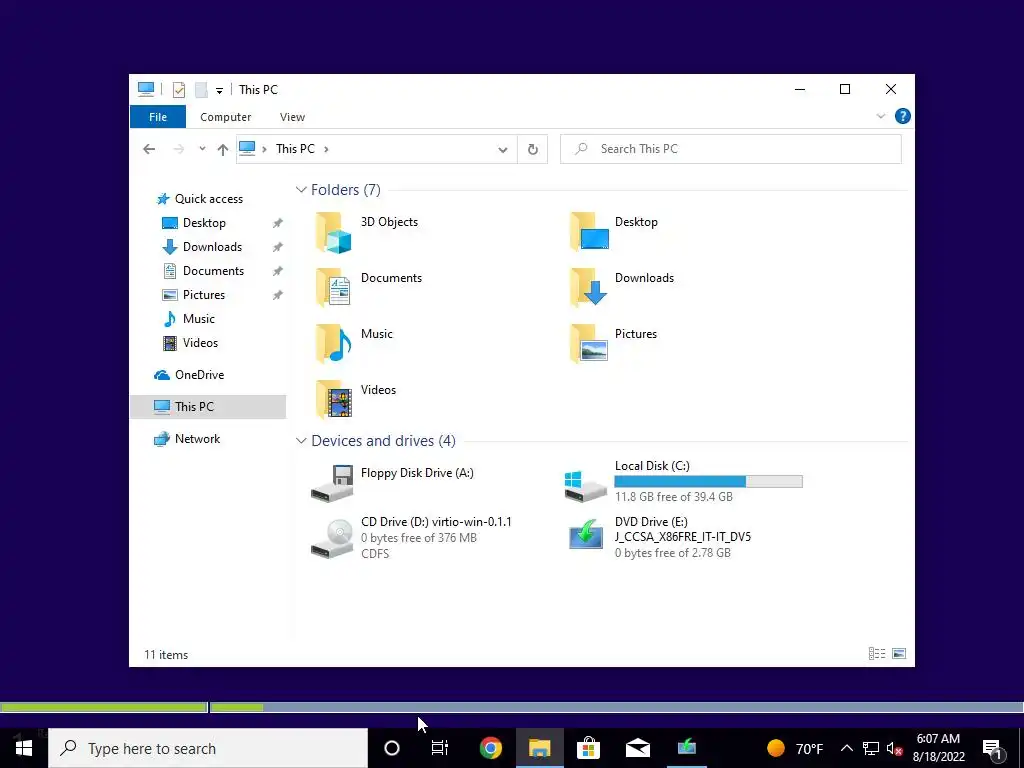Image resolution: width=1024 pixels, height=768 pixels.
Task: Open Task View on the taskbar
Action: pyautogui.click(x=440, y=748)
